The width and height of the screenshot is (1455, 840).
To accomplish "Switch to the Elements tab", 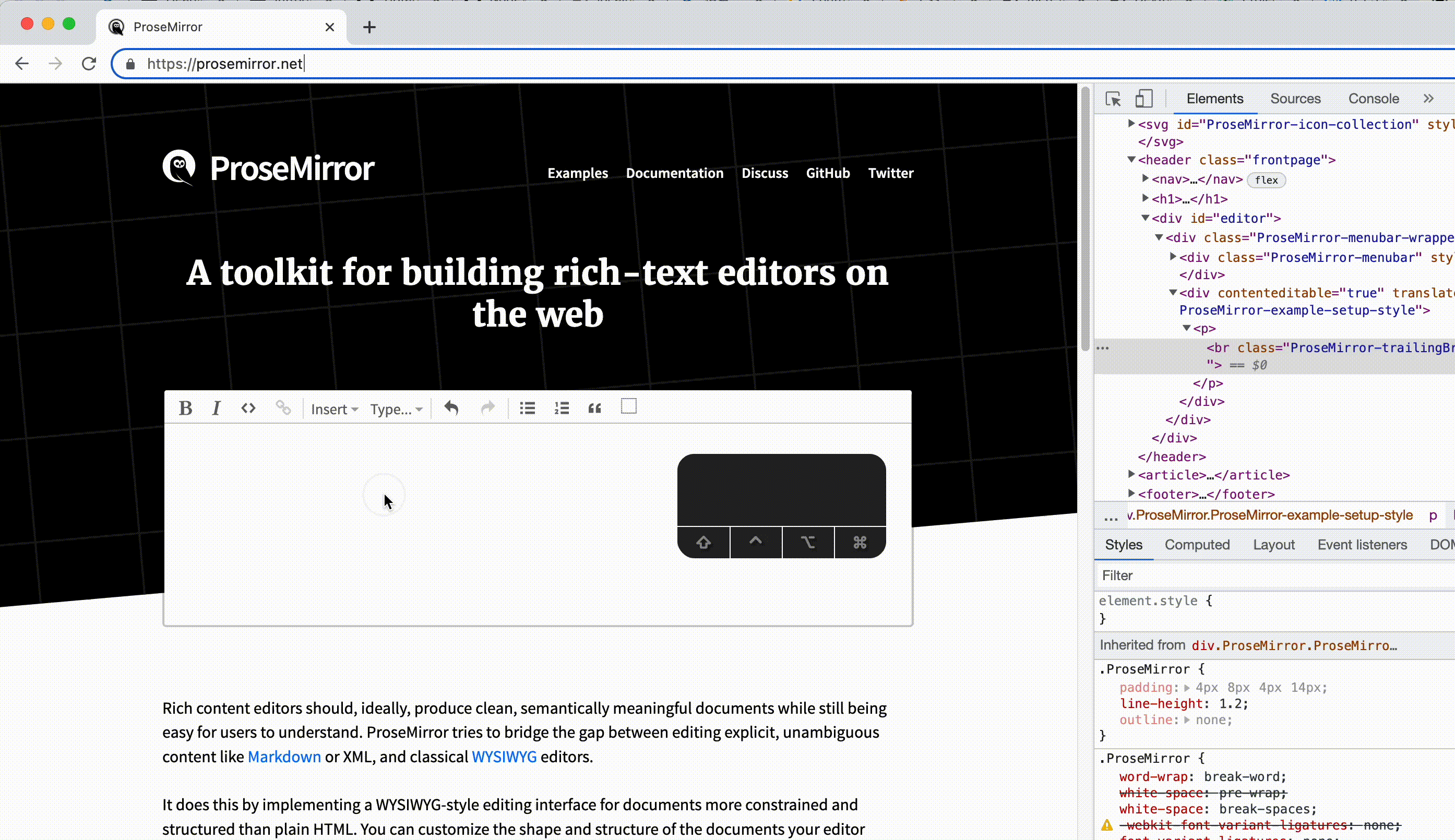I will pos(1214,99).
